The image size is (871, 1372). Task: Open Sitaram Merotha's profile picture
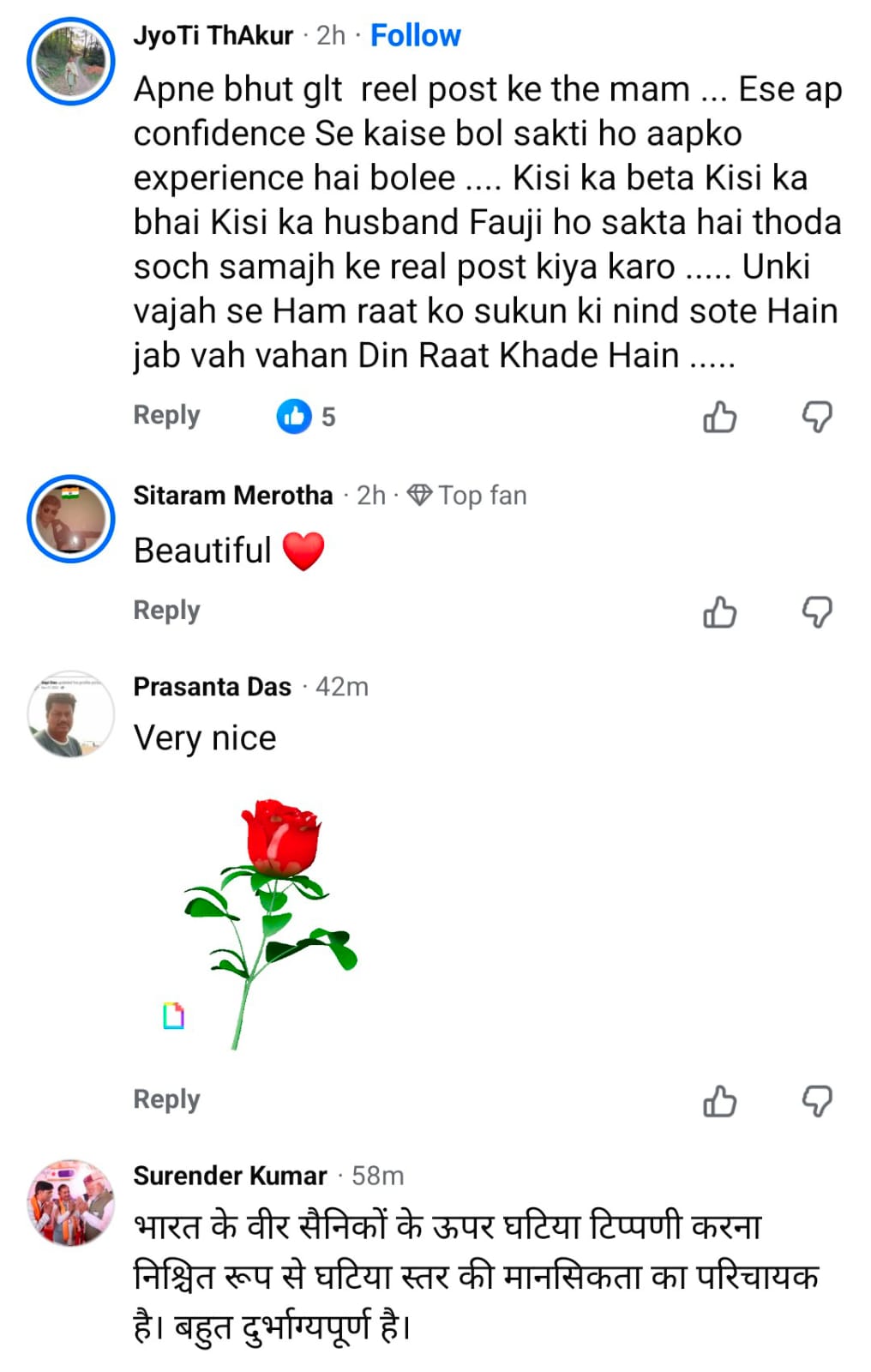[x=70, y=519]
